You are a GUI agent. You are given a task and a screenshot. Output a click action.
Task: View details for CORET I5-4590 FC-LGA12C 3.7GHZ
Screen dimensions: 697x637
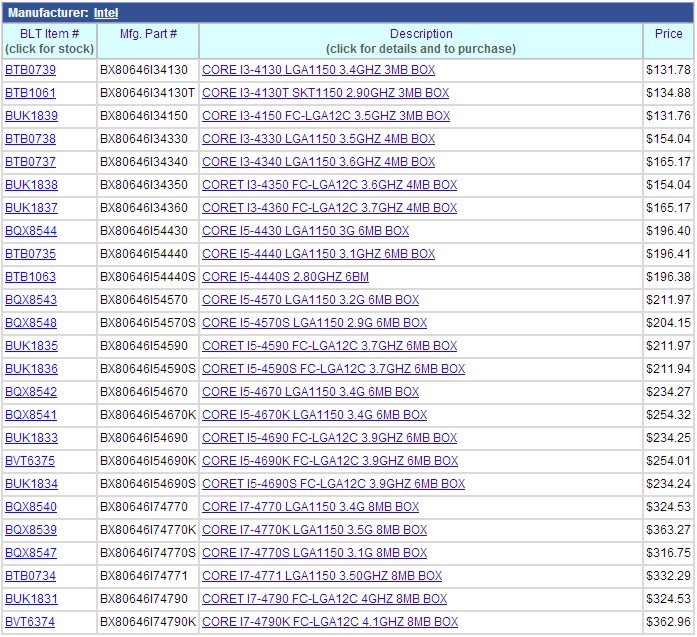pyautogui.click(x=329, y=346)
